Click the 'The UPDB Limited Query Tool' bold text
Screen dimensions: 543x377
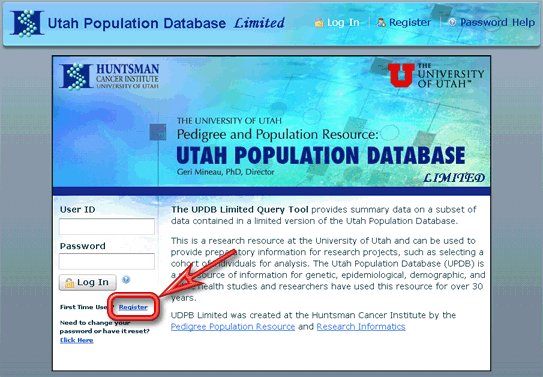coord(240,209)
